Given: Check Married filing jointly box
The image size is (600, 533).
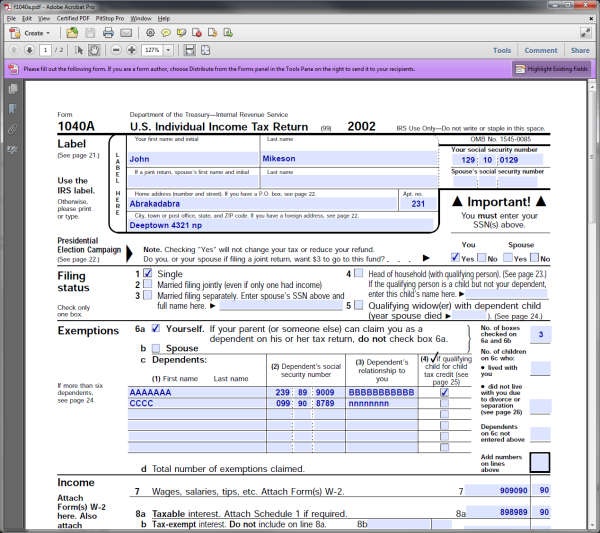Looking at the screenshot, I should coord(148,284).
